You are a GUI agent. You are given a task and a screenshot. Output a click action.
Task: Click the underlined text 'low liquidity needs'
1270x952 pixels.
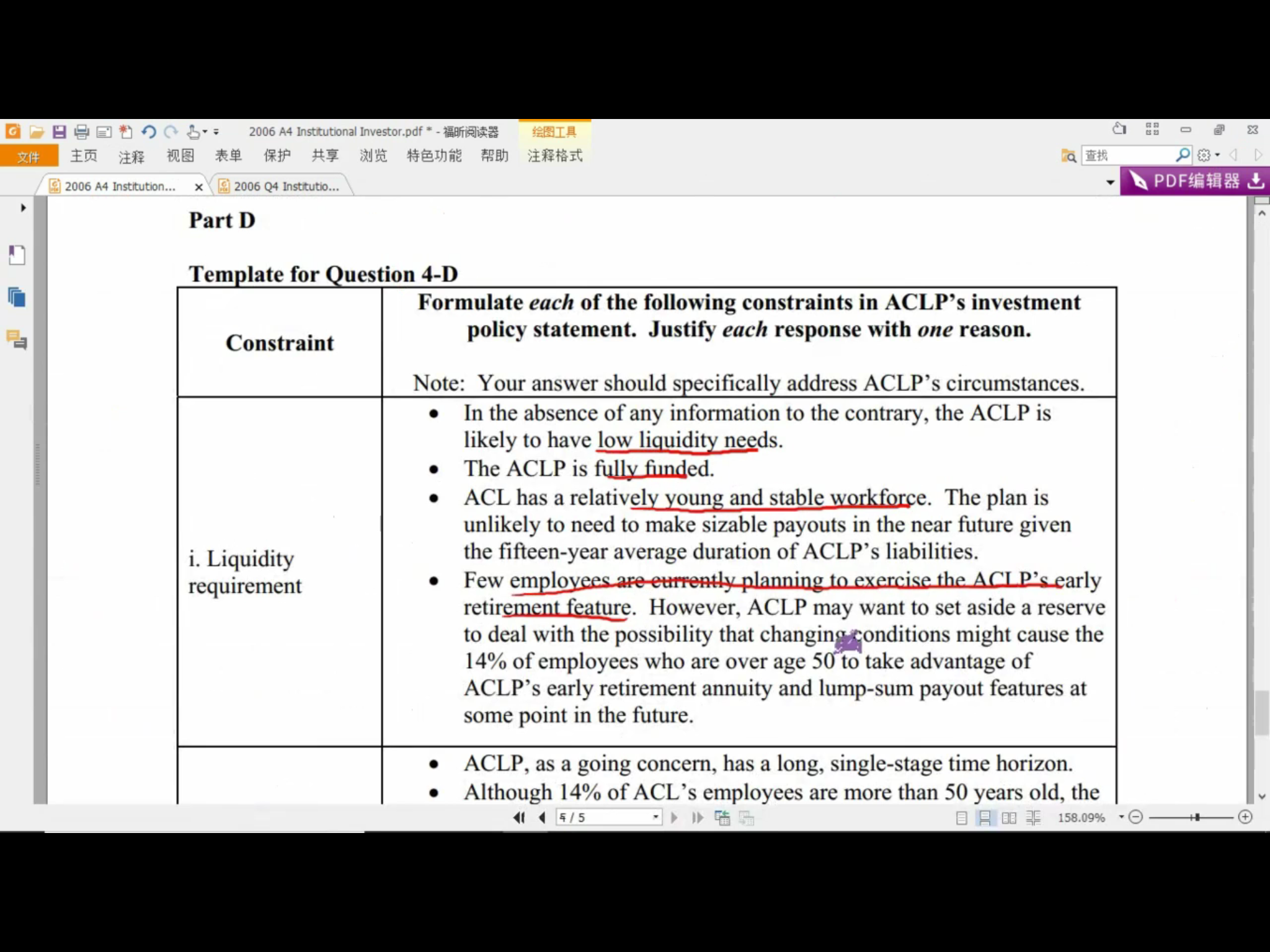point(686,439)
